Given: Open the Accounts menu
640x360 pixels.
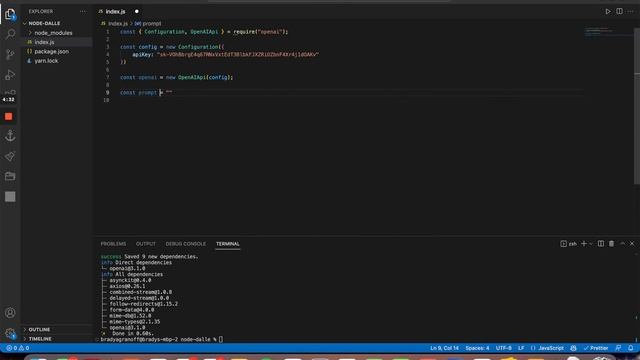Looking at the screenshot, I should [x=10, y=313].
